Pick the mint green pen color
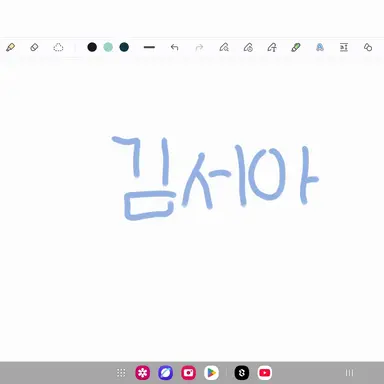This screenshot has height=384, width=384. [108, 47]
